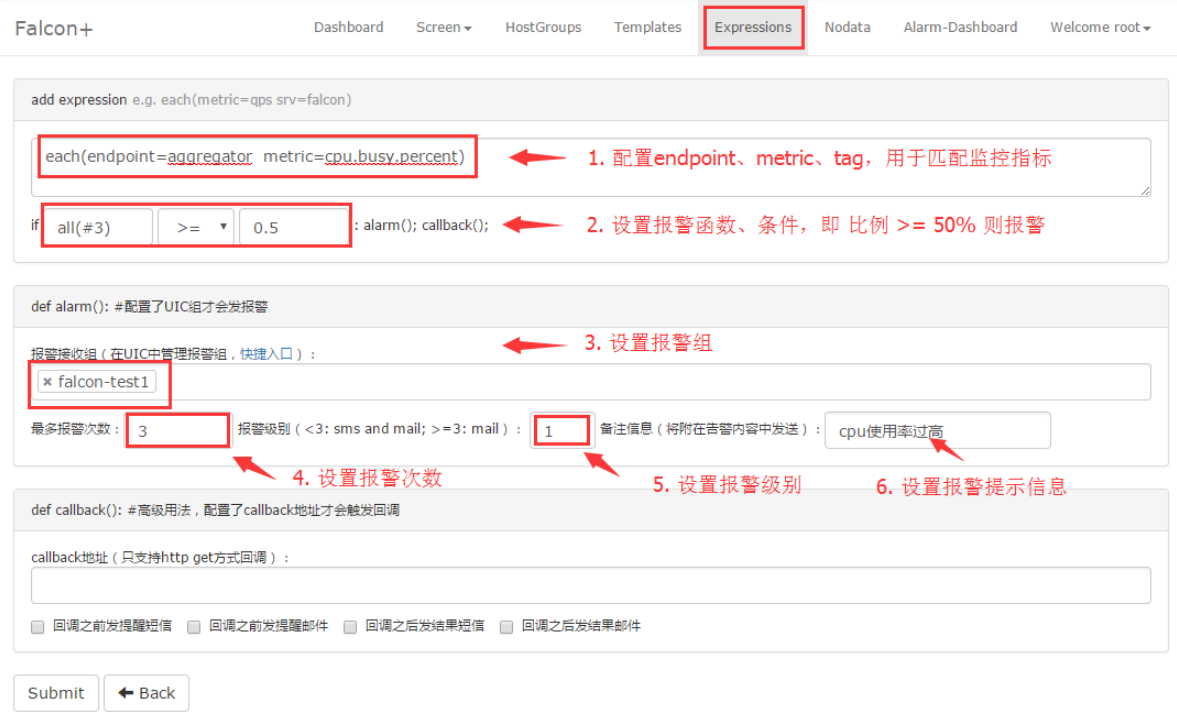Enable 回调之前发提醒邮件 checkbox
Image resolution: width=1177 pixels, height=723 pixels.
[193, 626]
